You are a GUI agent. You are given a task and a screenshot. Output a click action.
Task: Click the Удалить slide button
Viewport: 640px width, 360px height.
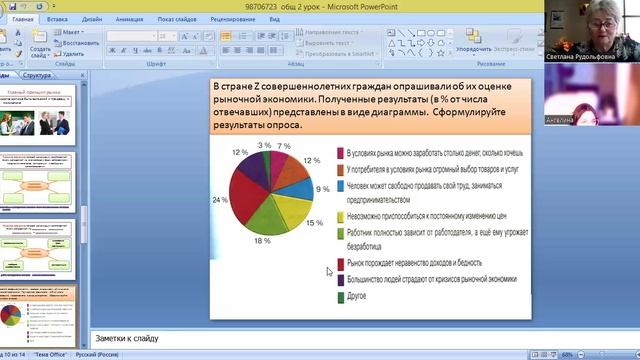69,53
